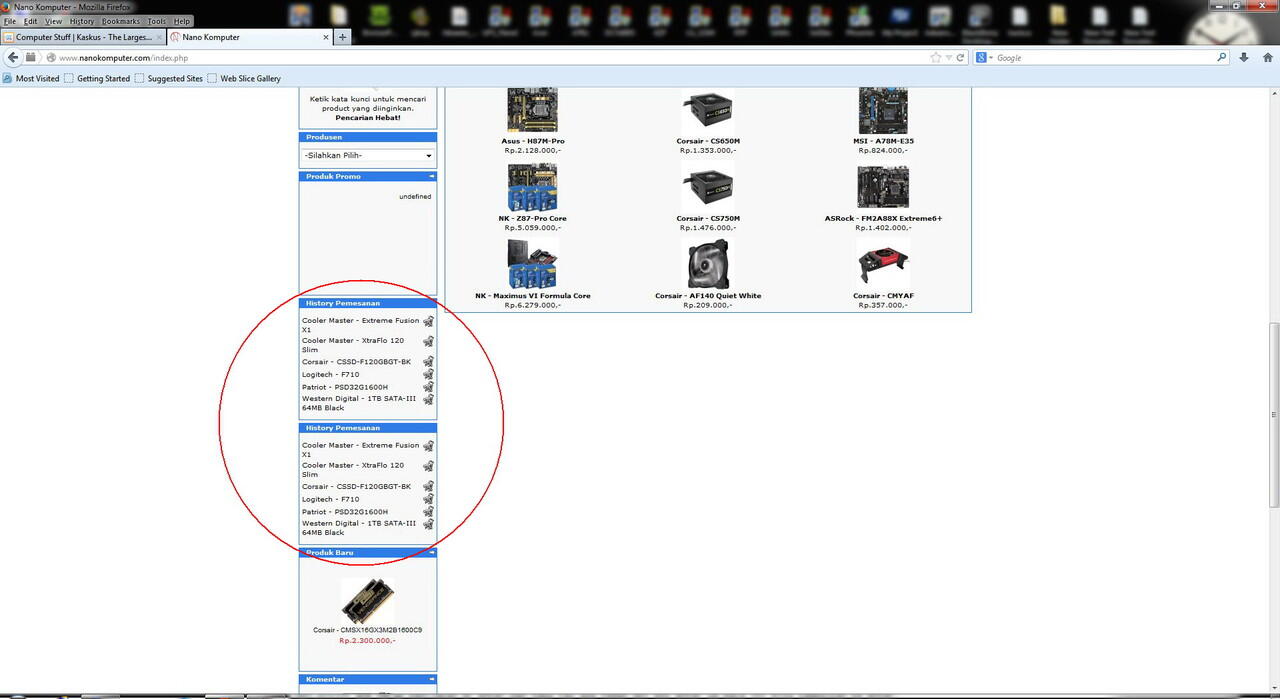Screen dimensions: 1280x699
Task: Switch to the Computer Stuff | Kaskus tab
Action: 83,37
